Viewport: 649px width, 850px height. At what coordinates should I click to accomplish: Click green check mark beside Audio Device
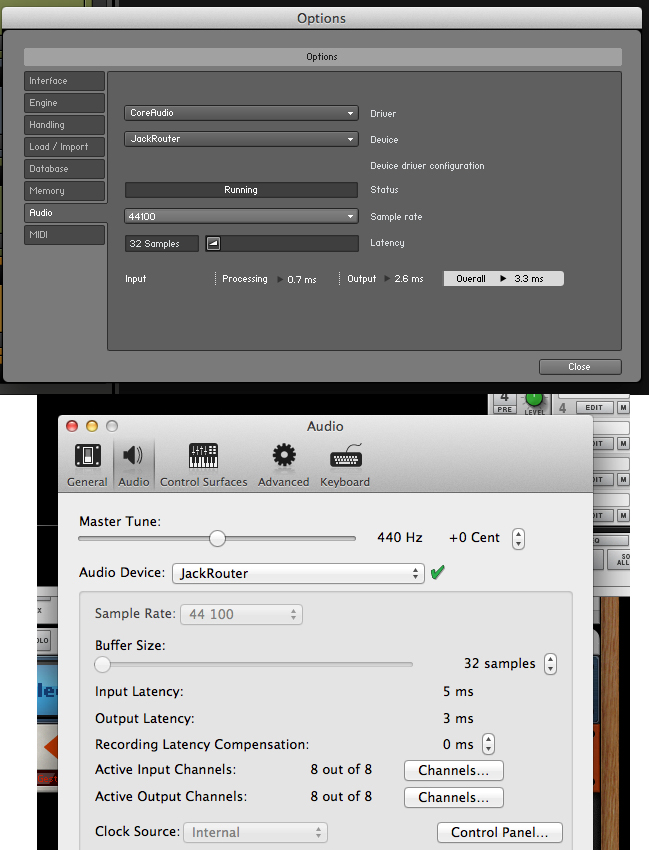[438, 572]
